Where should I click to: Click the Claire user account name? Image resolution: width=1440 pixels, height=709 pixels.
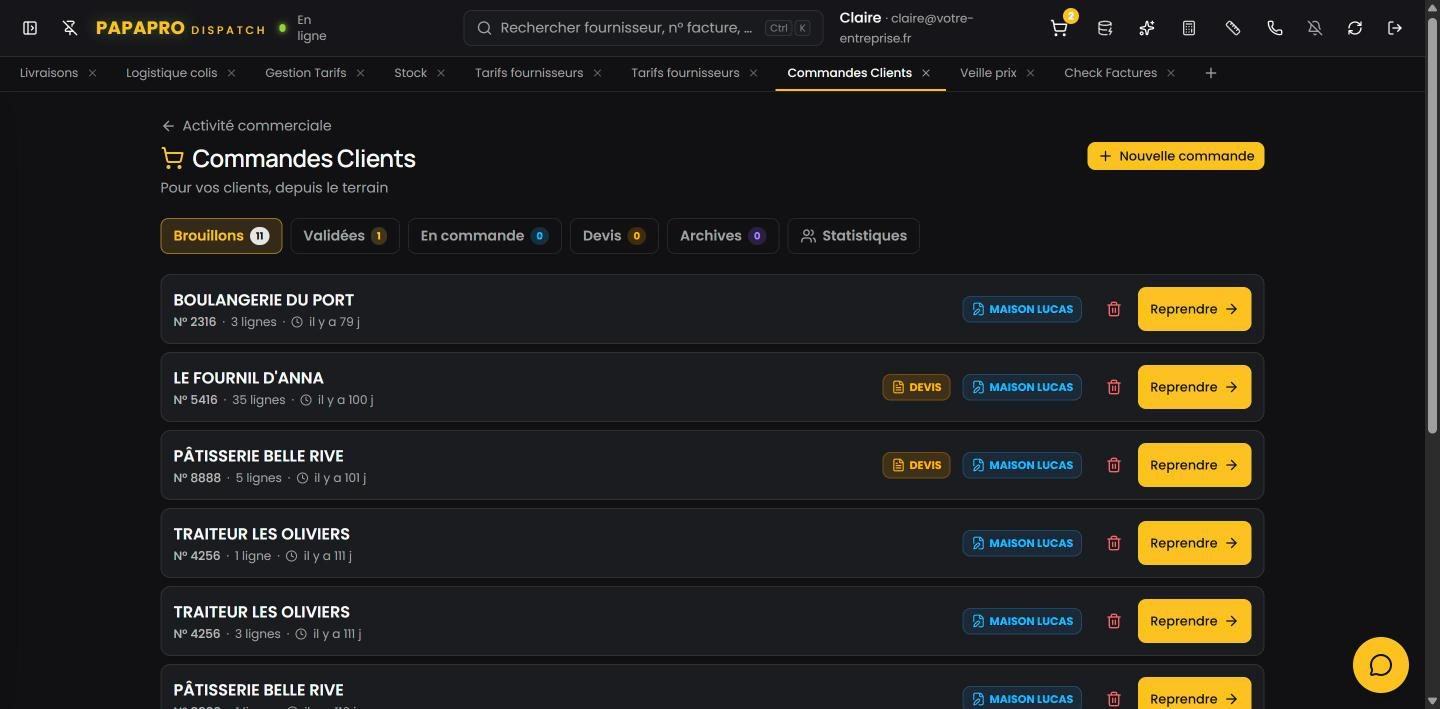(860, 18)
